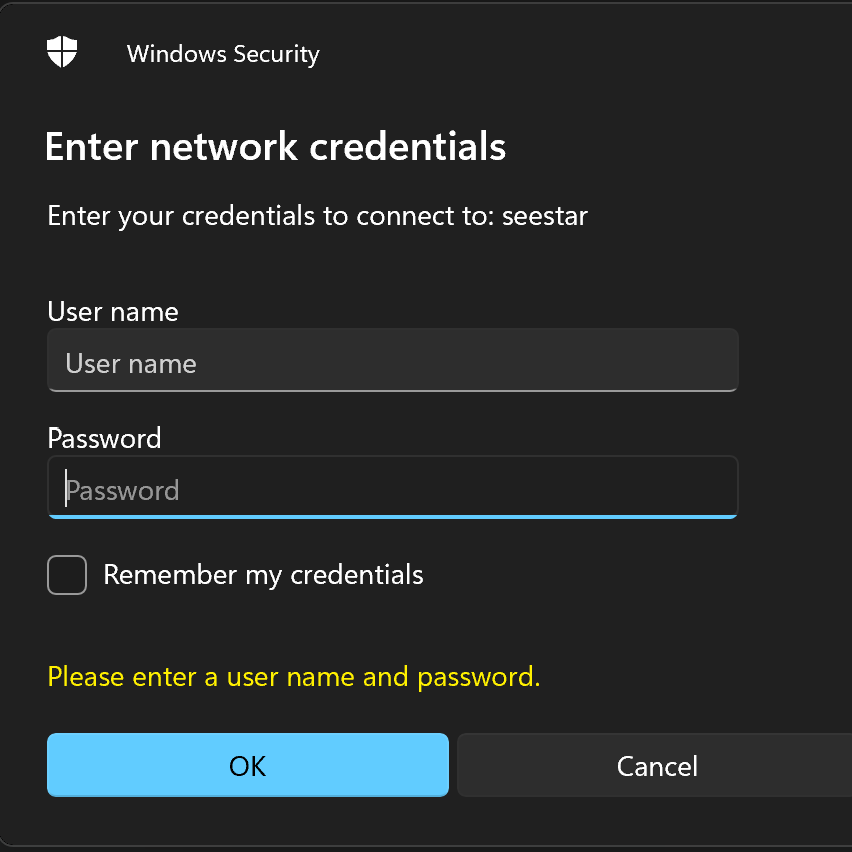Click the yellow 'Please enter a user name' warning

[x=293, y=677]
